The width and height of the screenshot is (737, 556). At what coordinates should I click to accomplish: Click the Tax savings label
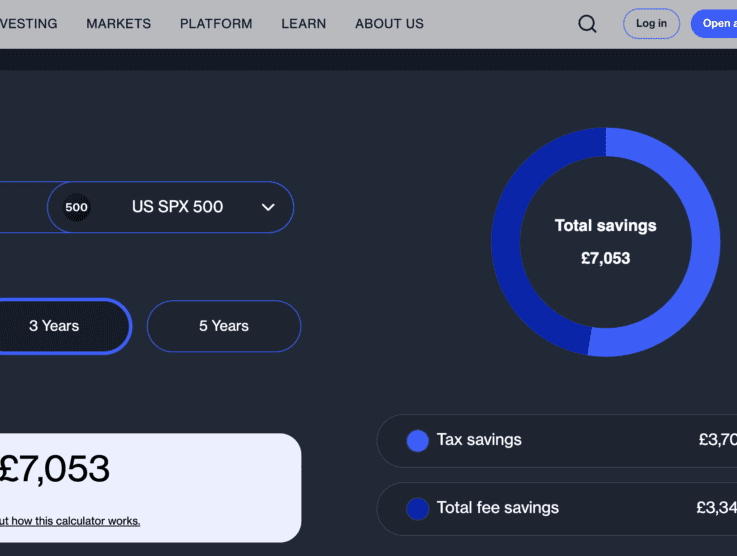click(x=479, y=439)
